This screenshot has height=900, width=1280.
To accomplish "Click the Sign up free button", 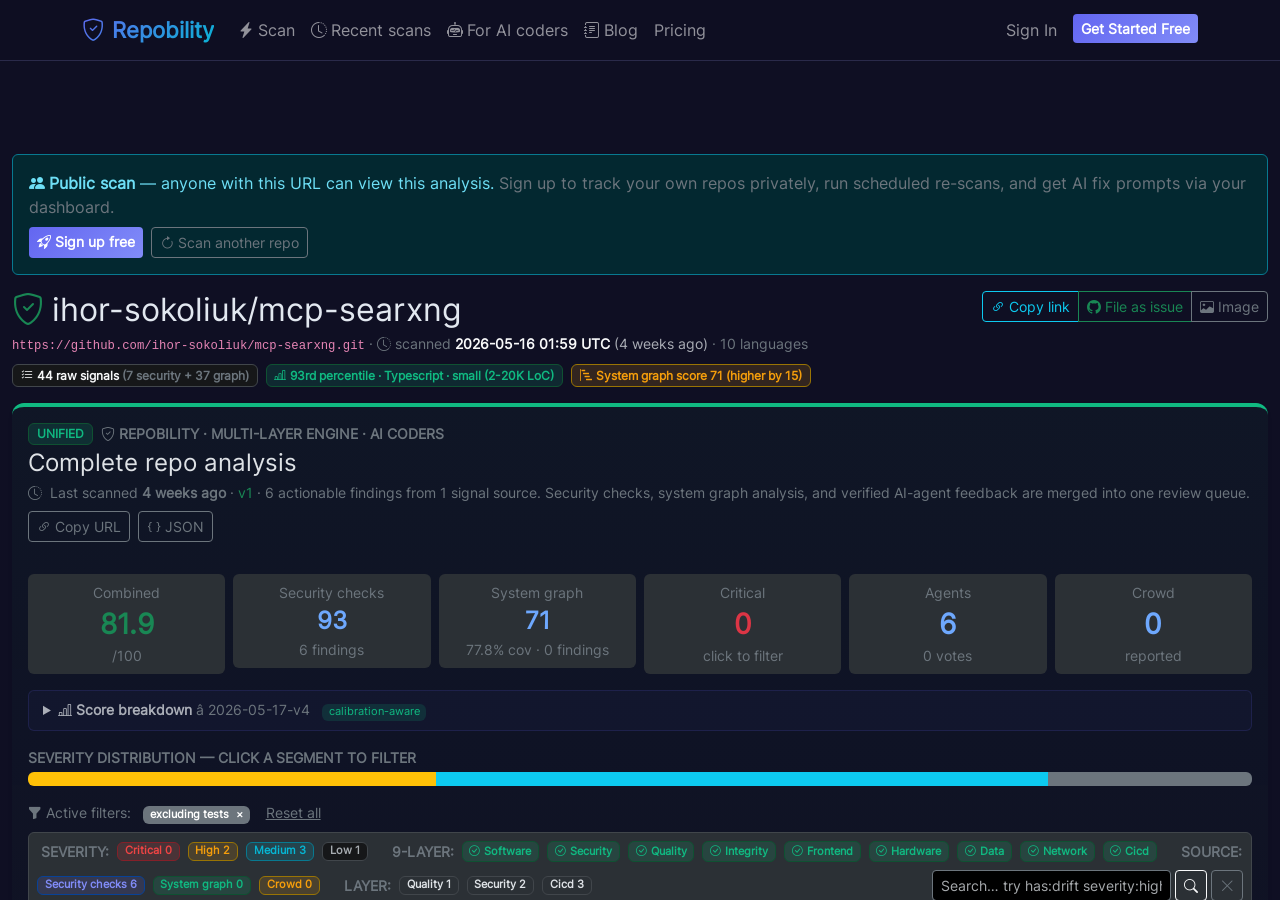I will pos(86,242).
